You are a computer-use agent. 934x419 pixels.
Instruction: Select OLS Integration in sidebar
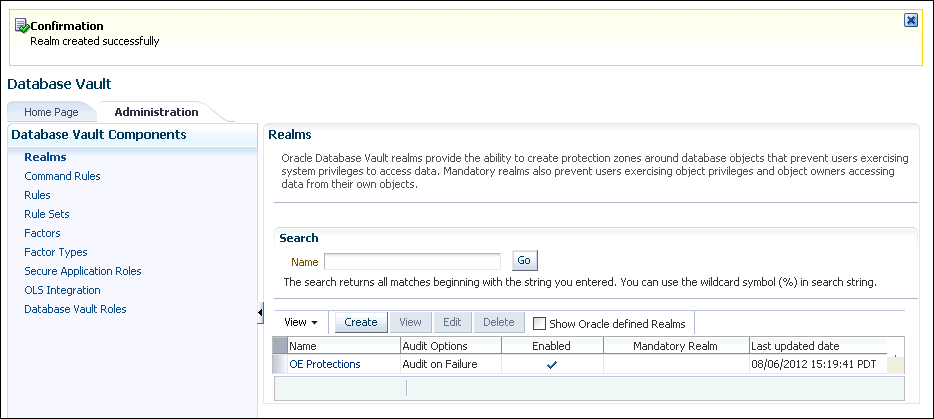click(62, 290)
